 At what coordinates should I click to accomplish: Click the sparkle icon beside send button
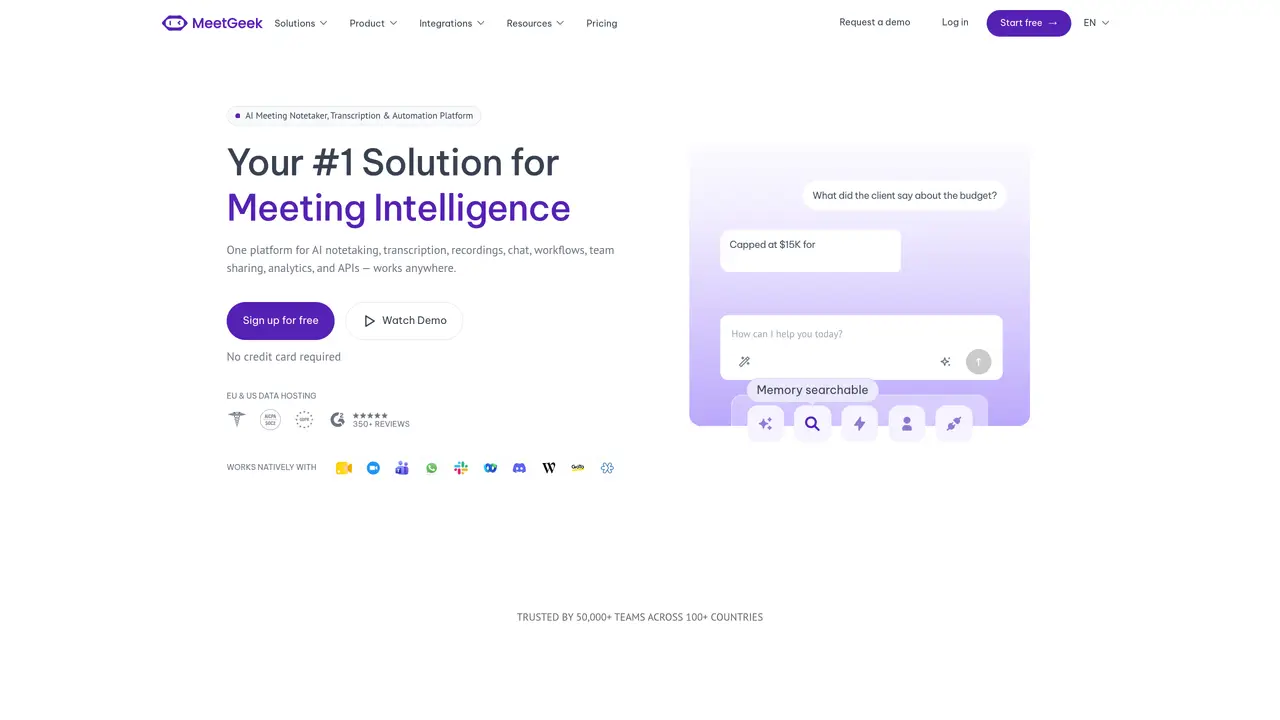[945, 362]
